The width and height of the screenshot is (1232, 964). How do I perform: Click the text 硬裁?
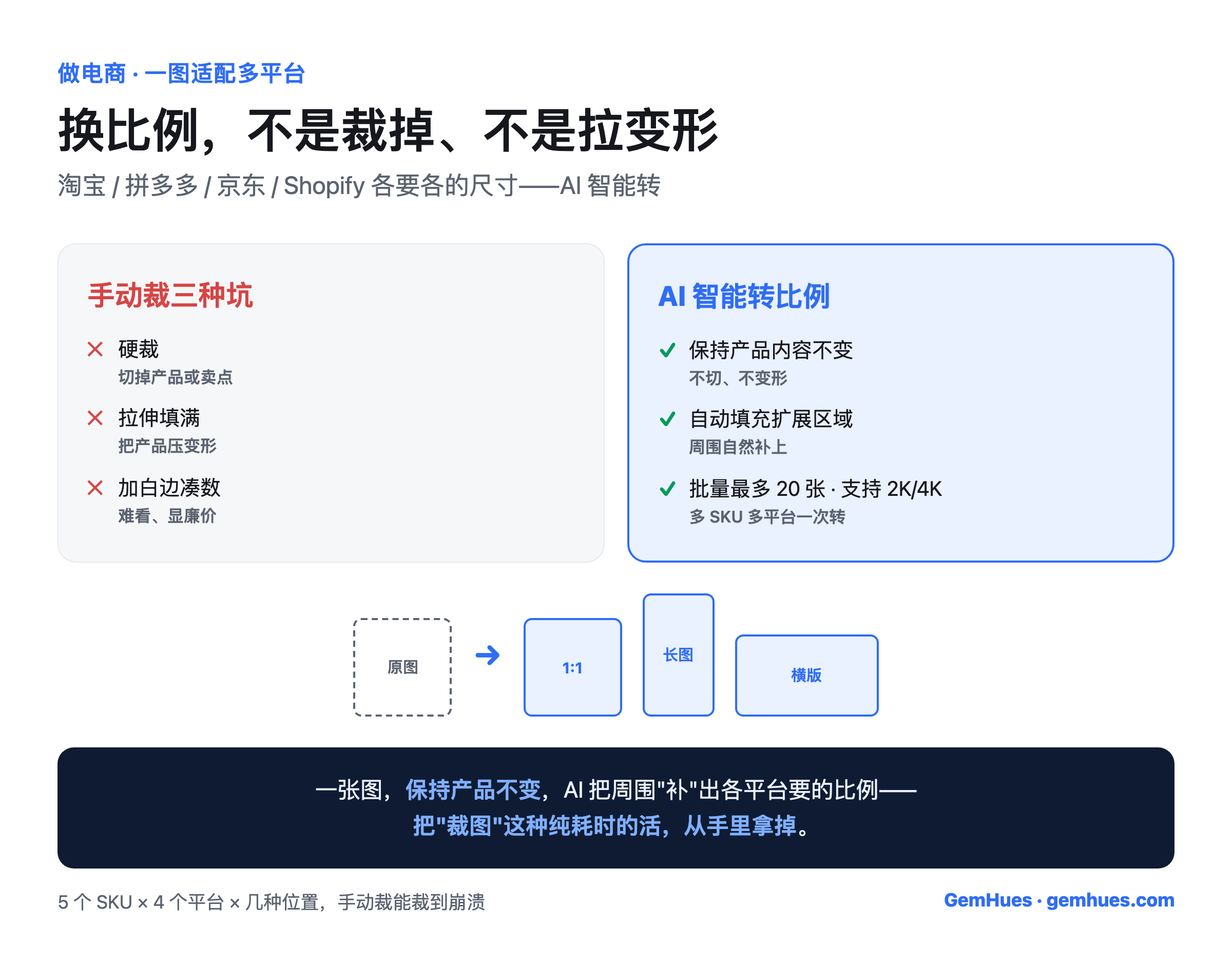pyautogui.click(x=138, y=349)
